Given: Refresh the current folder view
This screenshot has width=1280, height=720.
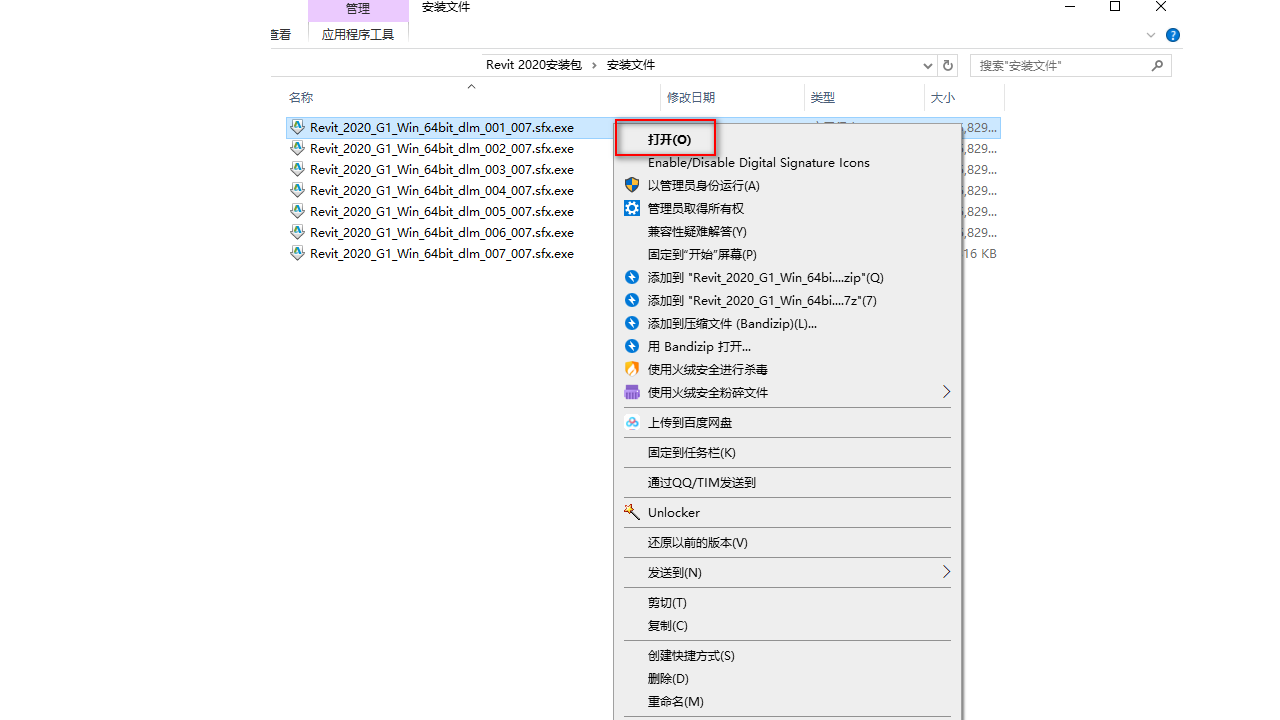Looking at the screenshot, I should pos(949,65).
